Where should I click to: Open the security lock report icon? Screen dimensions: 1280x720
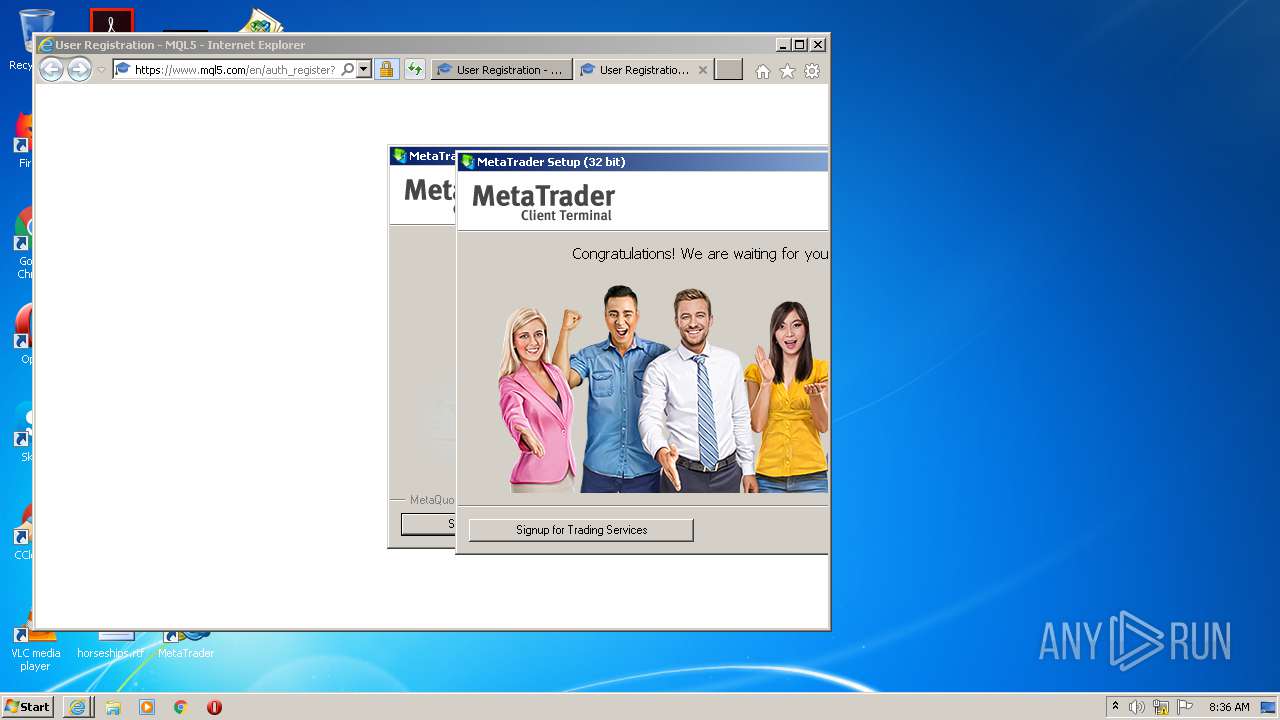pos(386,70)
